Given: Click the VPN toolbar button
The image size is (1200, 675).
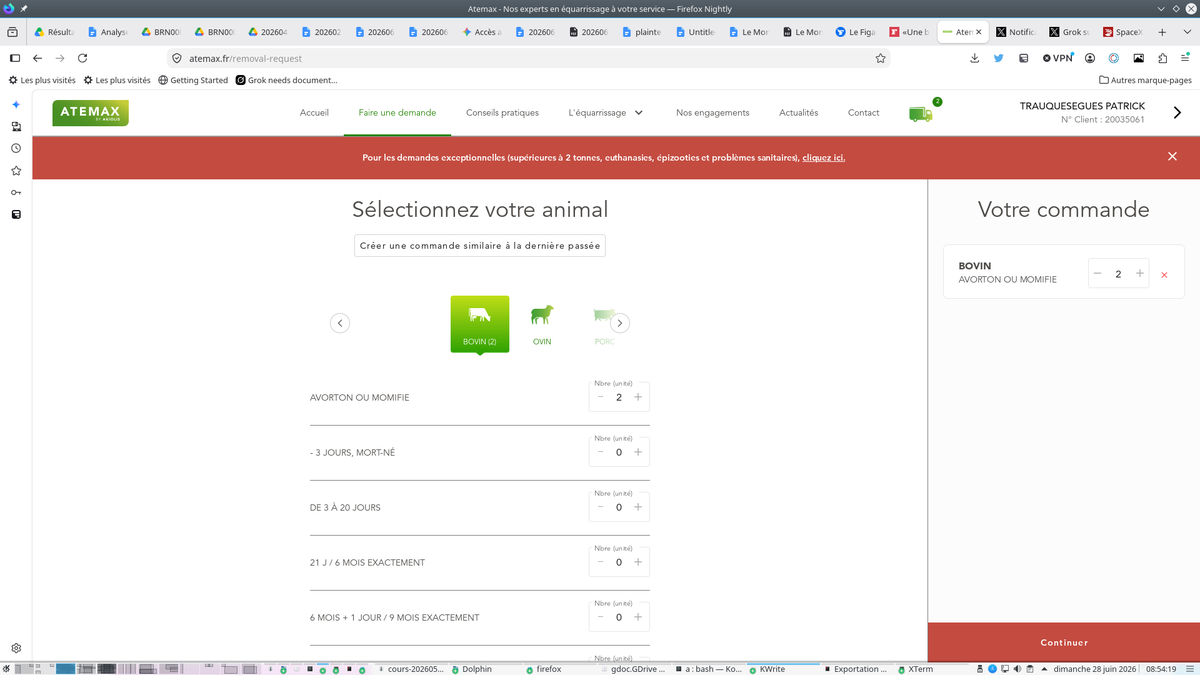Looking at the screenshot, I should pyautogui.click(x=1057, y=58).
